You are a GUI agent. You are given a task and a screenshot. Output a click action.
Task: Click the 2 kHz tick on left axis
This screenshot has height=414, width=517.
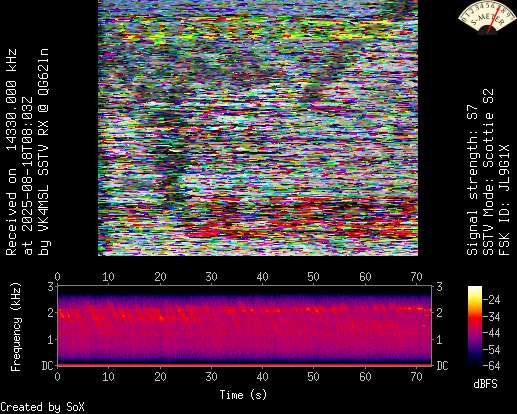click(51, 313)
